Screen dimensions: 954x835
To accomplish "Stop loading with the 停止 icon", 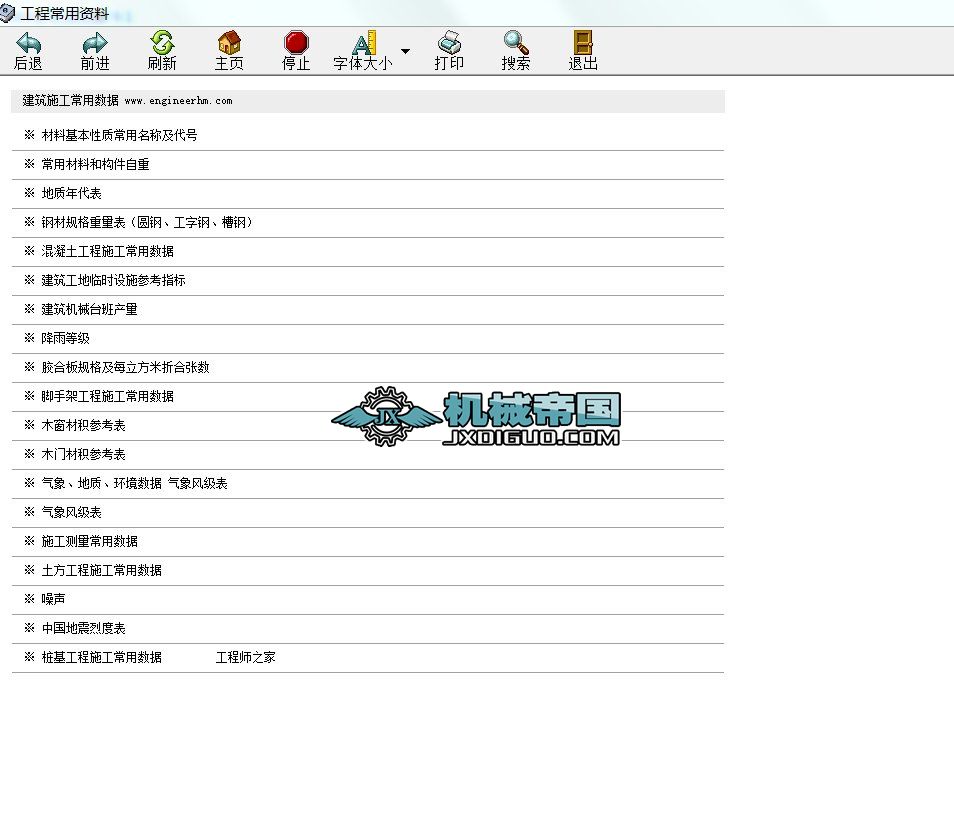I will (x=296, y=43).
